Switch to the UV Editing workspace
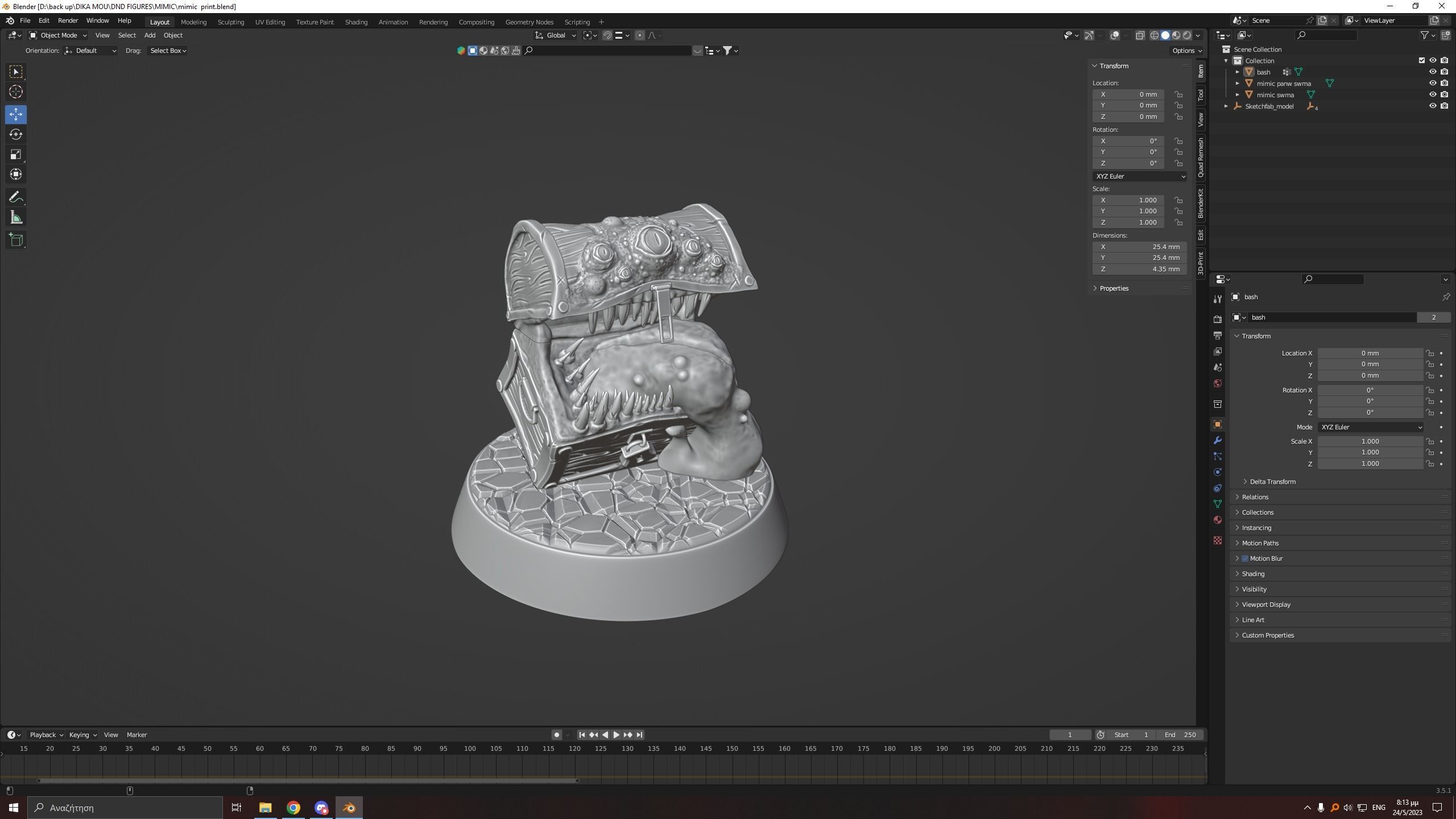The width and height of the screenshot is (1456, 819). tap(270, 22)
